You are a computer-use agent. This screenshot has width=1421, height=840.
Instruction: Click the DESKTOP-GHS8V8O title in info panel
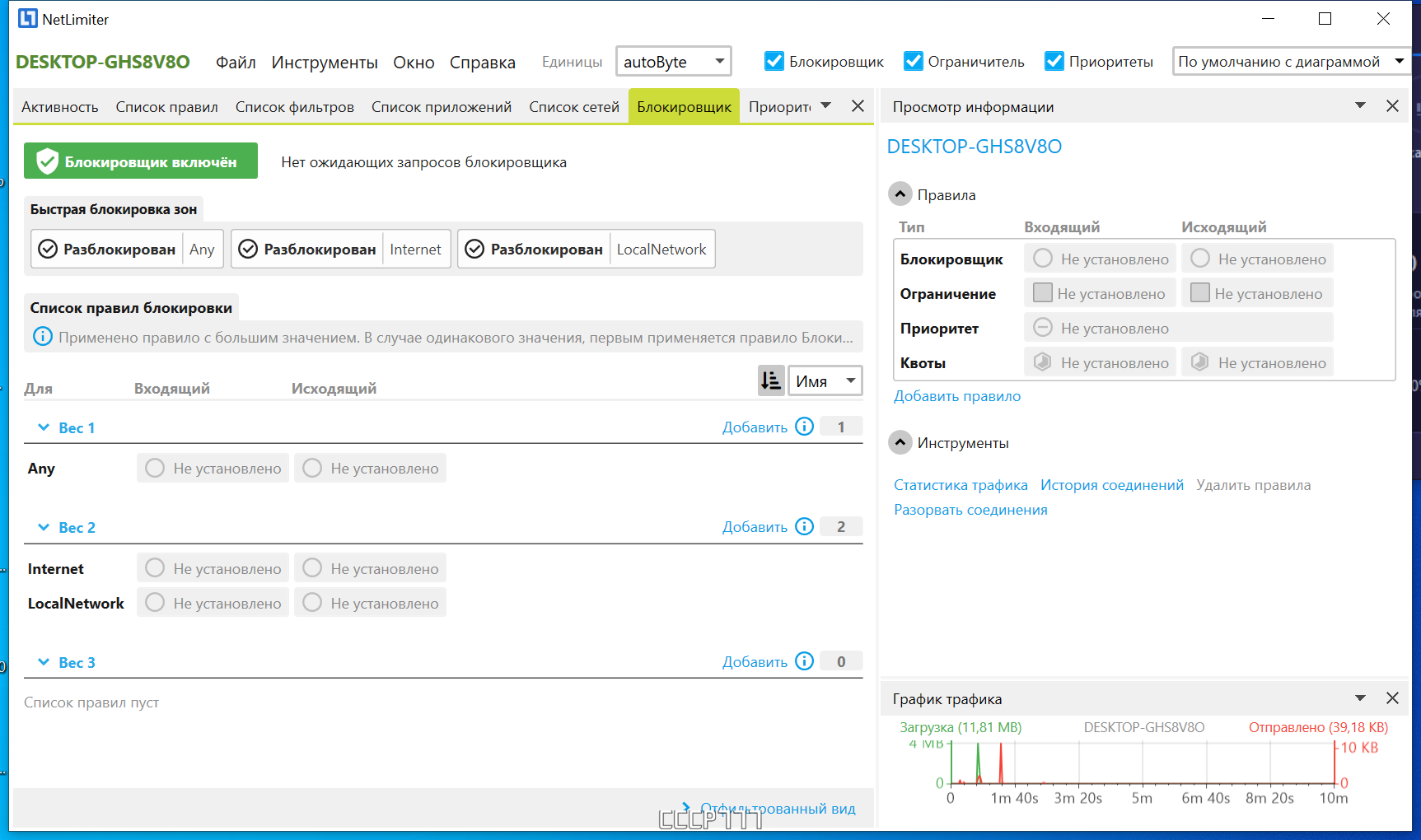pyautogui.click(x=974, y=146)
